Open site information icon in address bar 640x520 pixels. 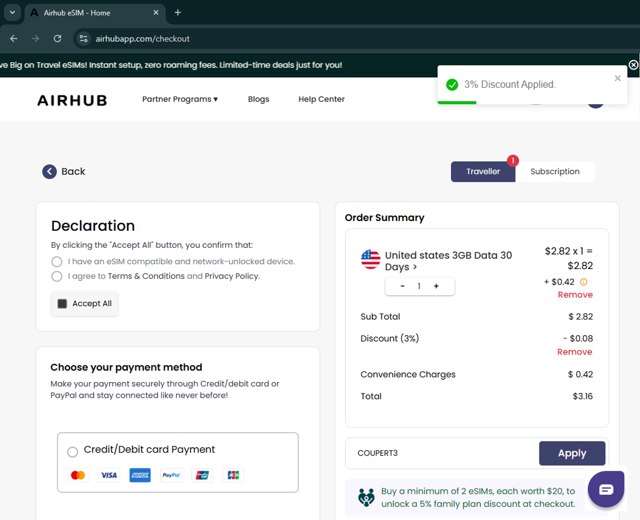click(84, 39)
